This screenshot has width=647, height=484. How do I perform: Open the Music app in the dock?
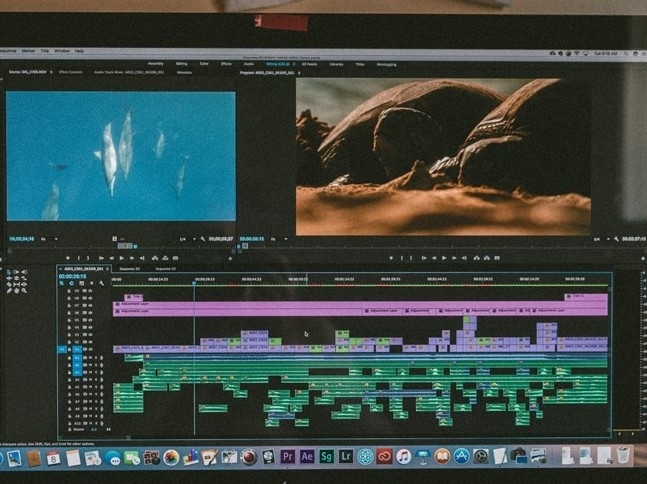point(403,456)
